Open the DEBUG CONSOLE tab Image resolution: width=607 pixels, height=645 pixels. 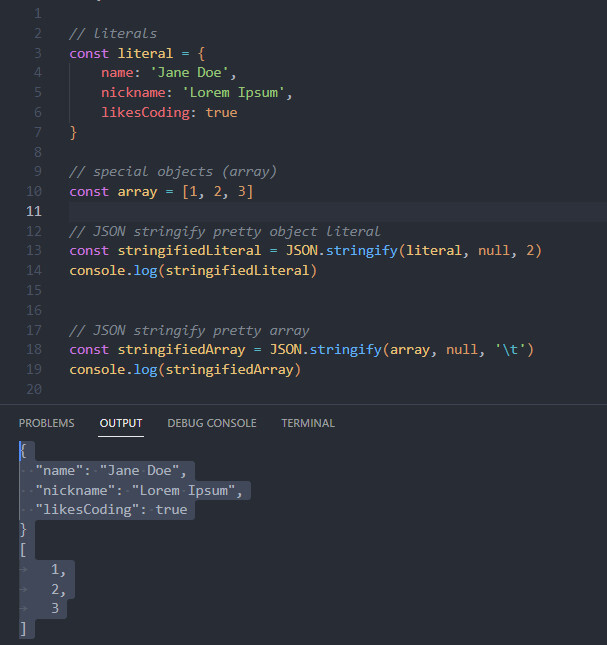(x=212, y=423)
